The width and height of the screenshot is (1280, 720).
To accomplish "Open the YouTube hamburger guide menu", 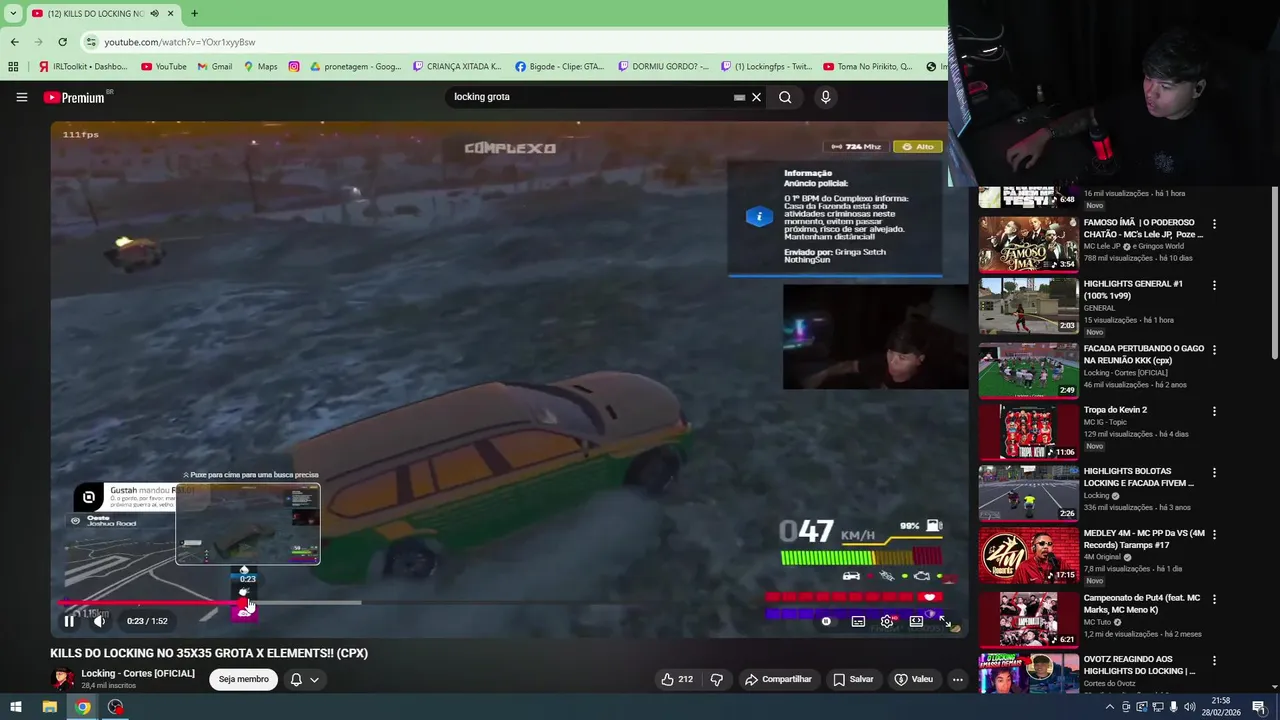I will [21, 97].
